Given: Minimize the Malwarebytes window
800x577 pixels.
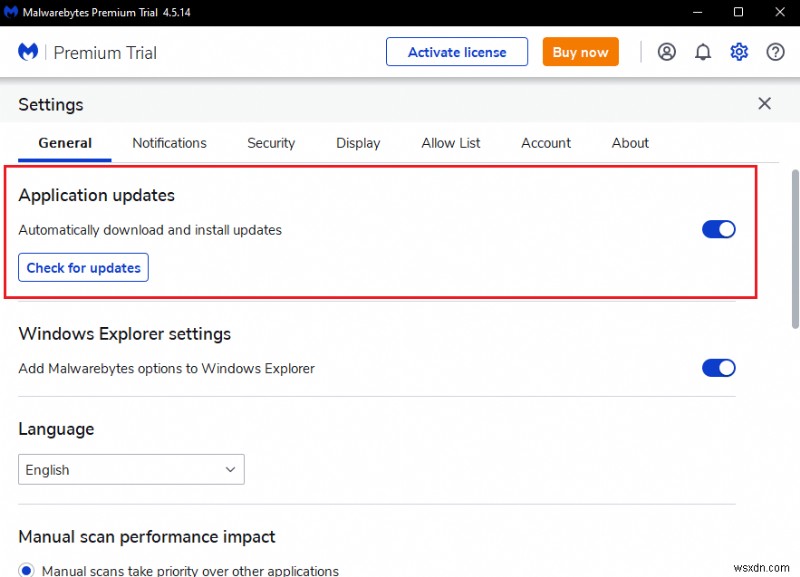Looking at the screenshot, I should tap(697, 12).
